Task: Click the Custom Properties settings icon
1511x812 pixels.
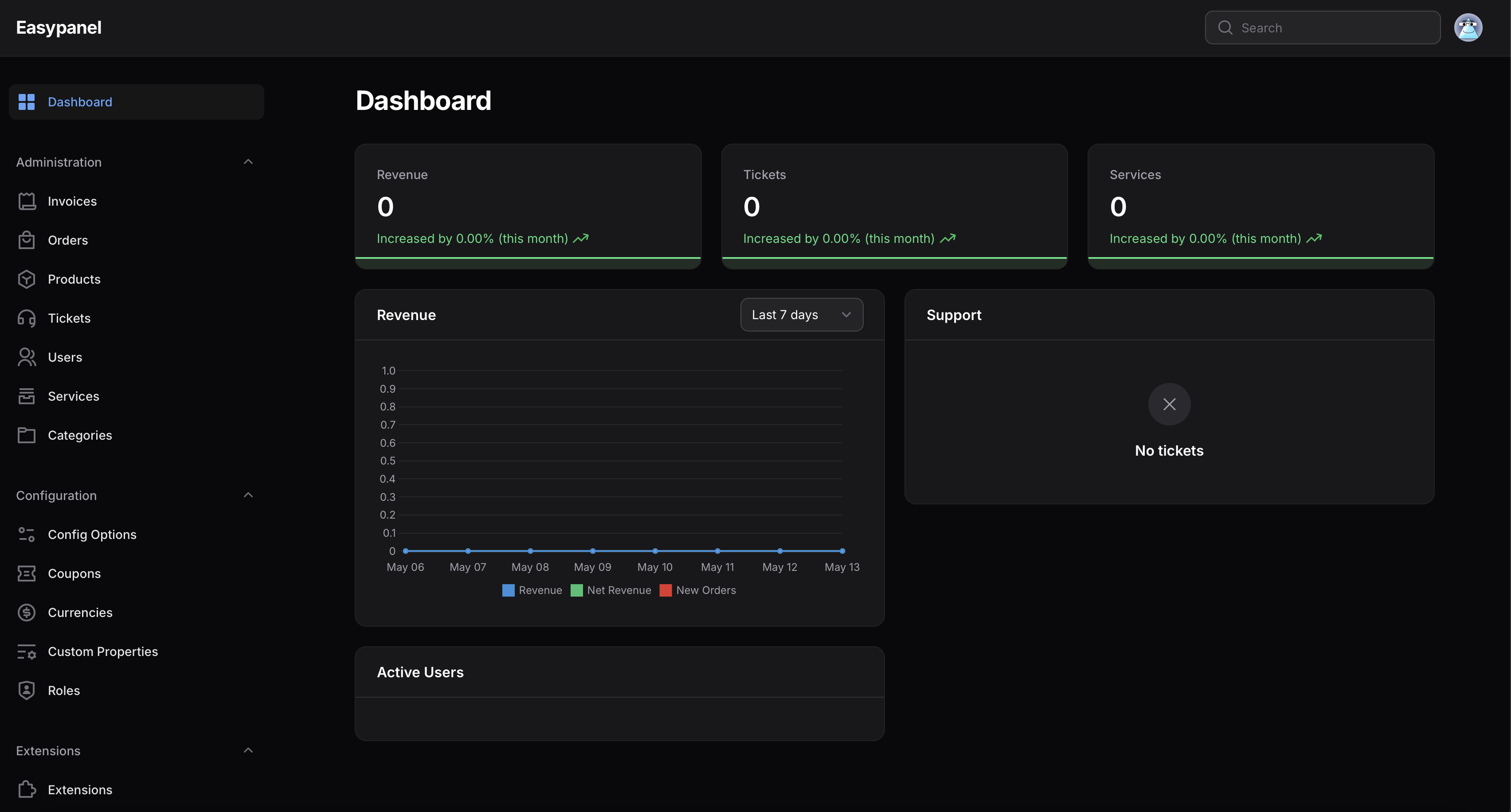Action: coord(27,652)
